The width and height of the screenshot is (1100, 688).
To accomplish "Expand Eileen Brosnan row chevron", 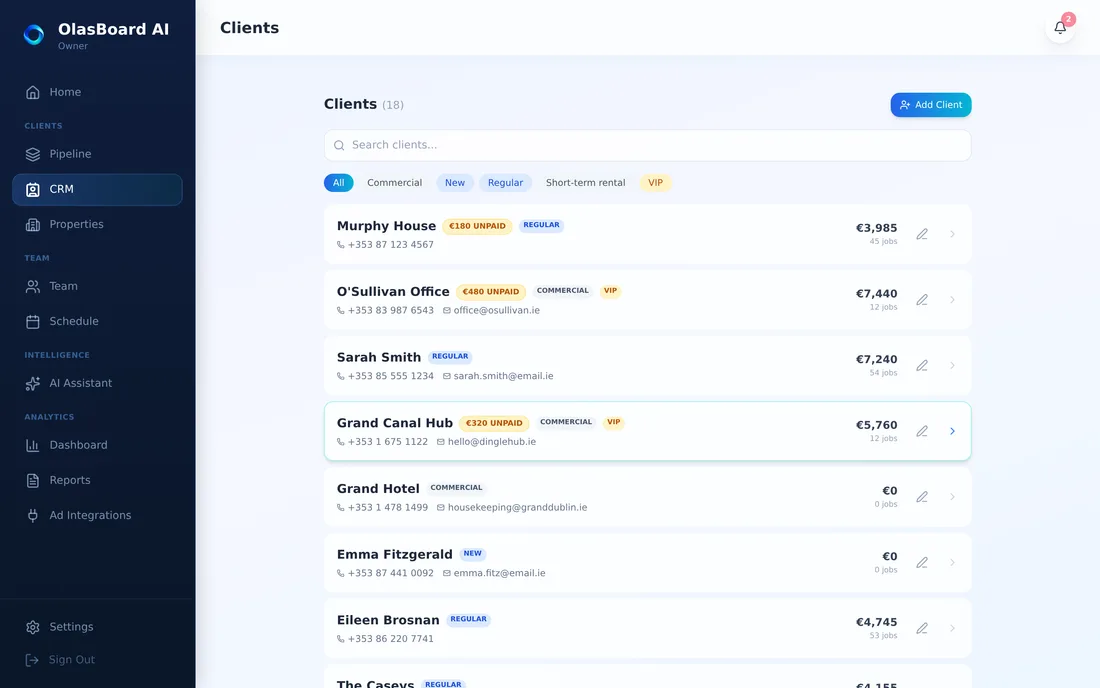I will [x=952, y=628].
